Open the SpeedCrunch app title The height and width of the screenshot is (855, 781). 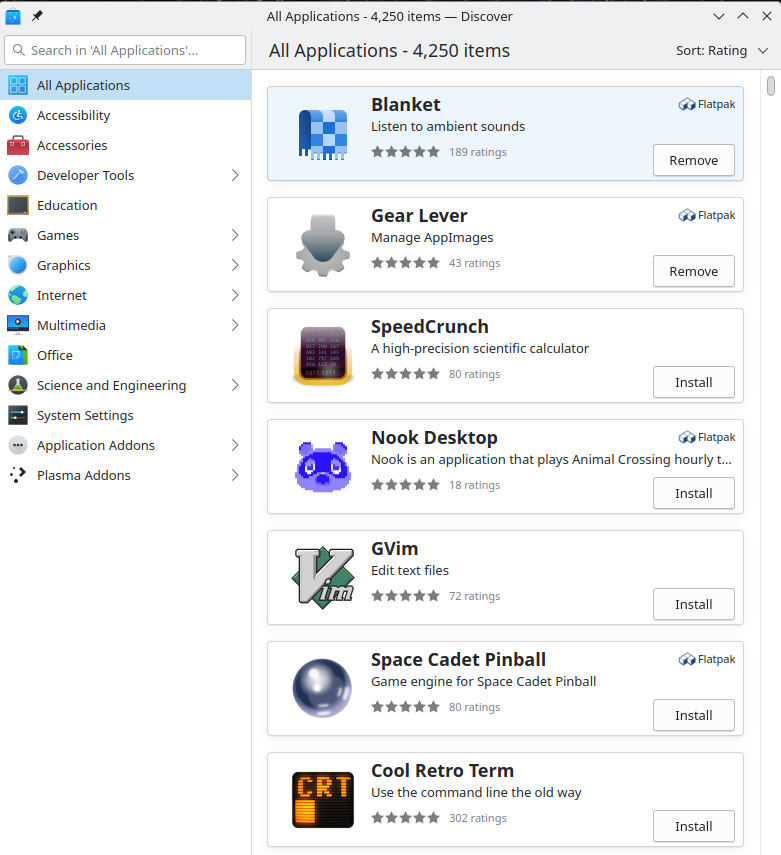click(x=430, y=326)
